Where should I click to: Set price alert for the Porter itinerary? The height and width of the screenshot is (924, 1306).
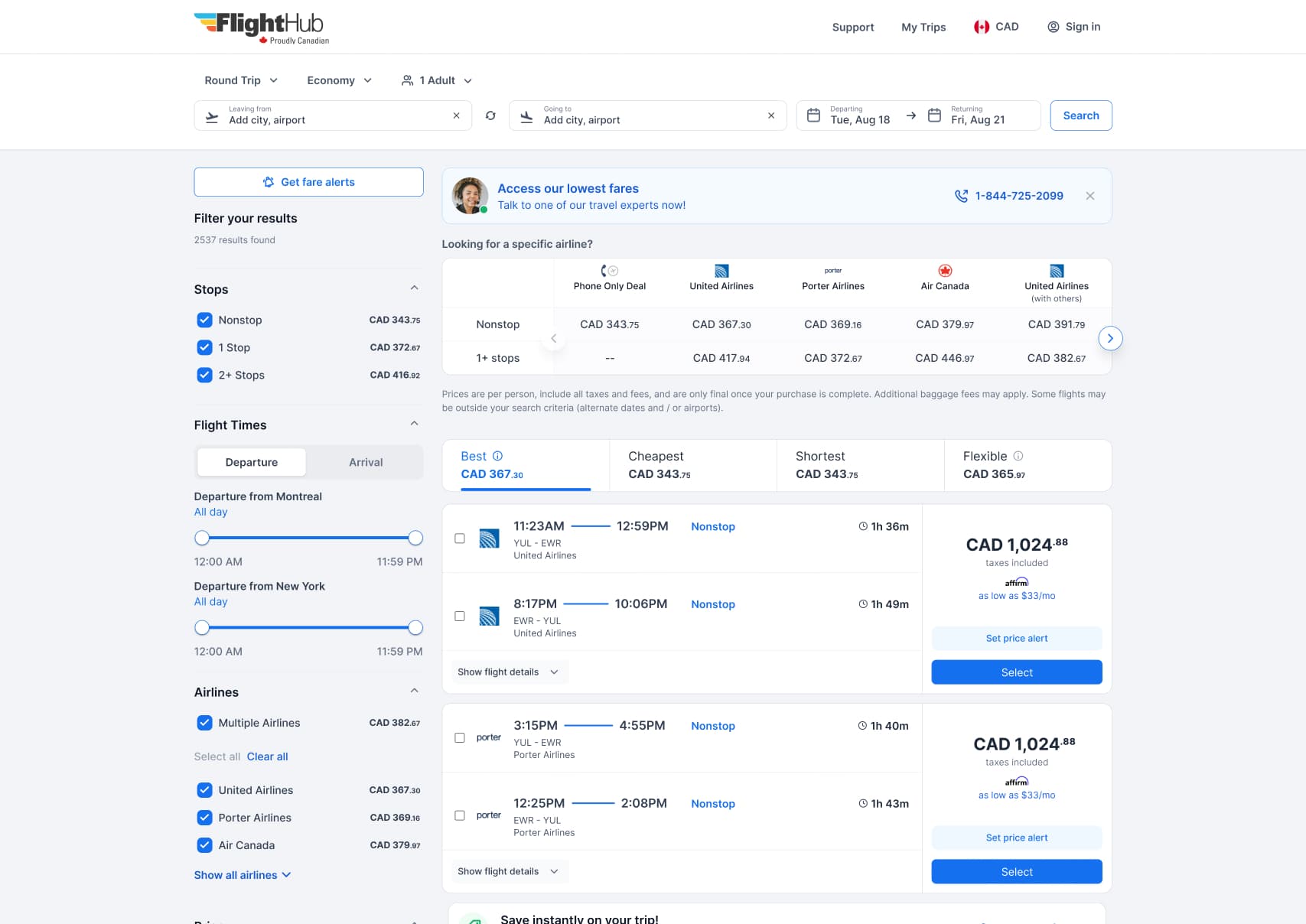[1017, 838]
